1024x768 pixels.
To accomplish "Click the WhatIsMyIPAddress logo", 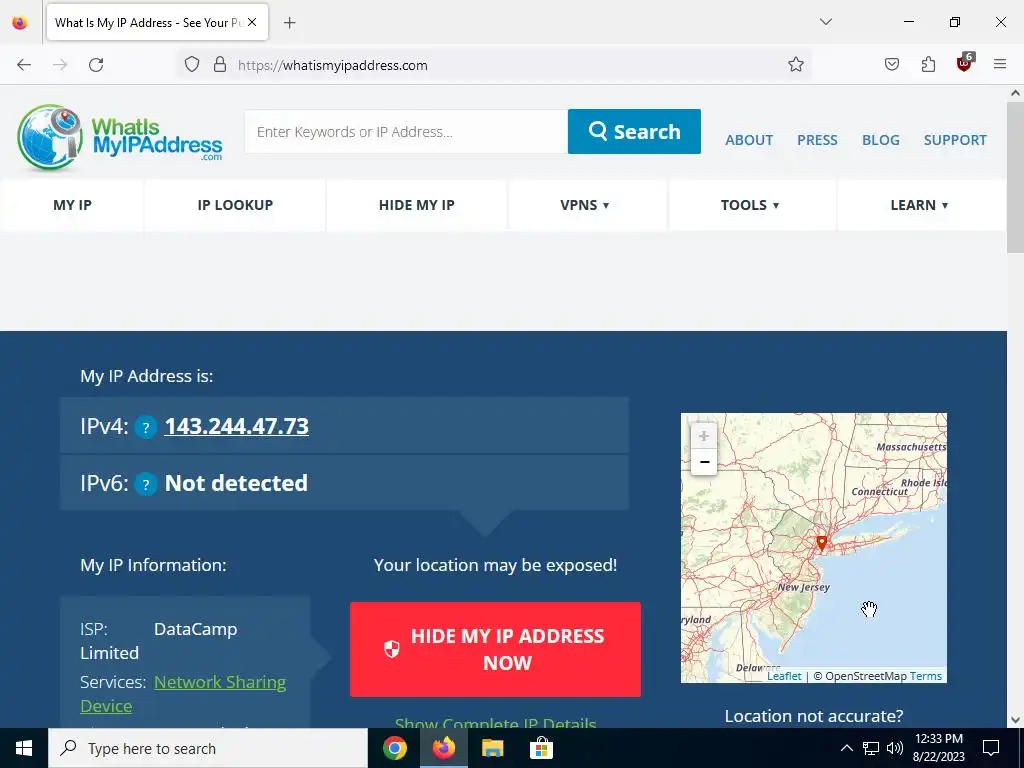I will (x=120, y=137).
